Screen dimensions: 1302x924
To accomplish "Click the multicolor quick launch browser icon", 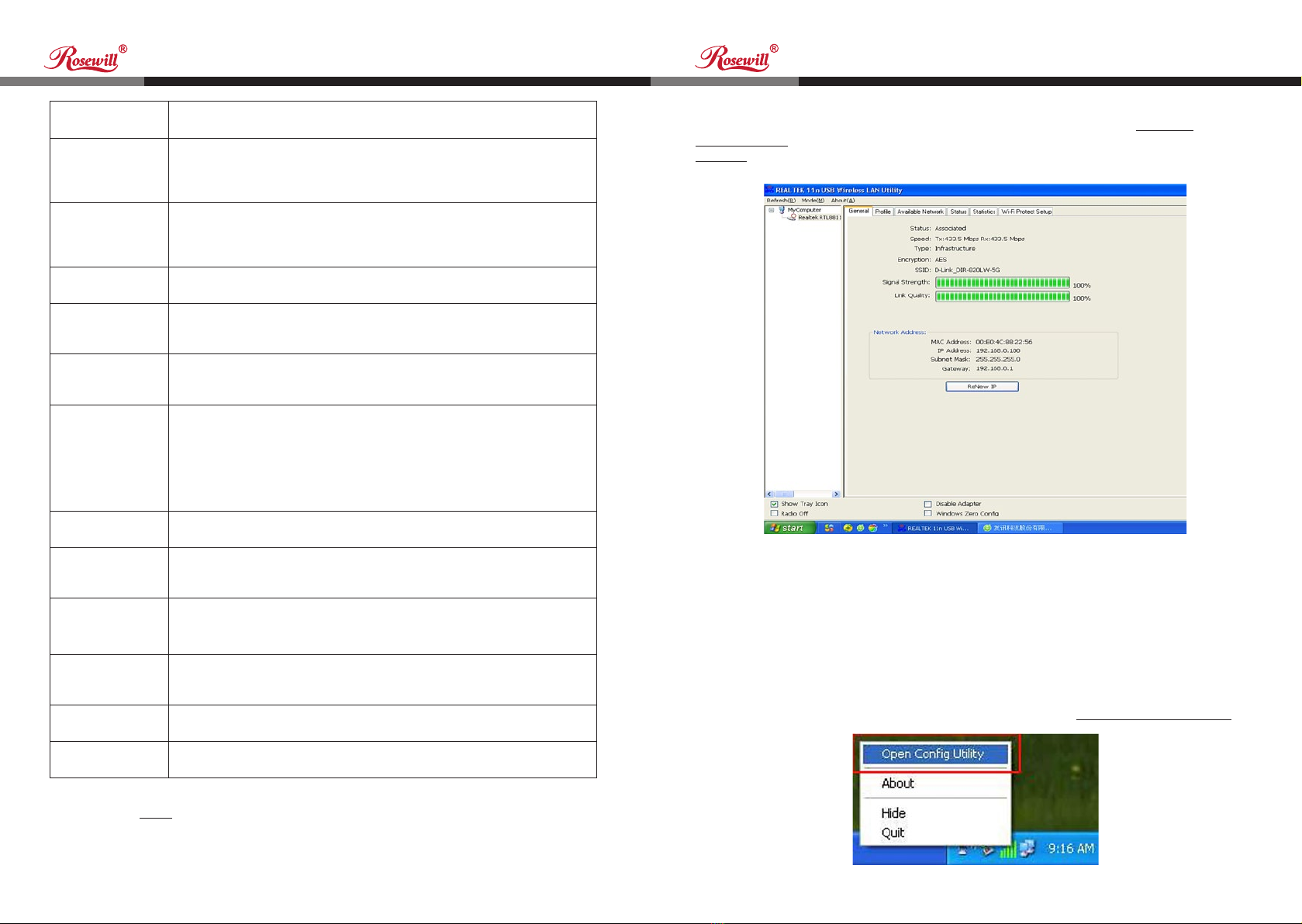I will coord(872,528).
